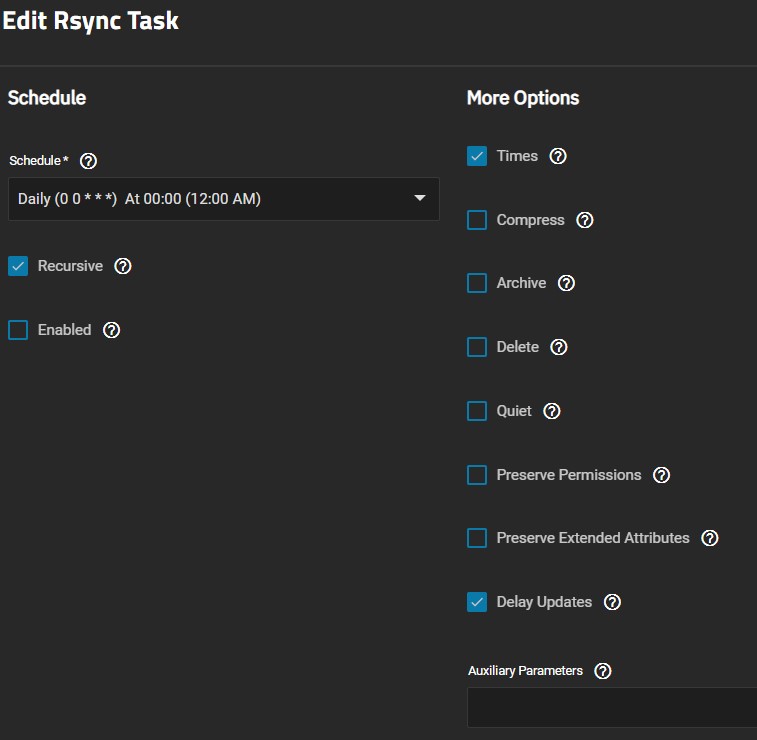Click the Edit Rsync Task title

click(x=91, y=21)
